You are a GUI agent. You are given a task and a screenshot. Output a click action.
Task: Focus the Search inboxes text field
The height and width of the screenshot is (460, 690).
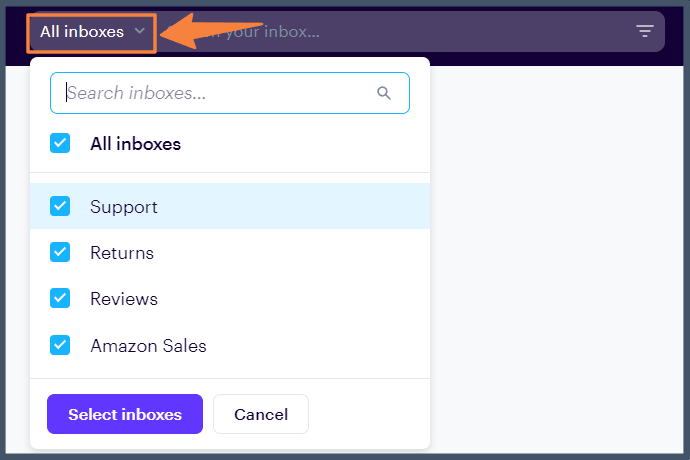coord(215,93)
